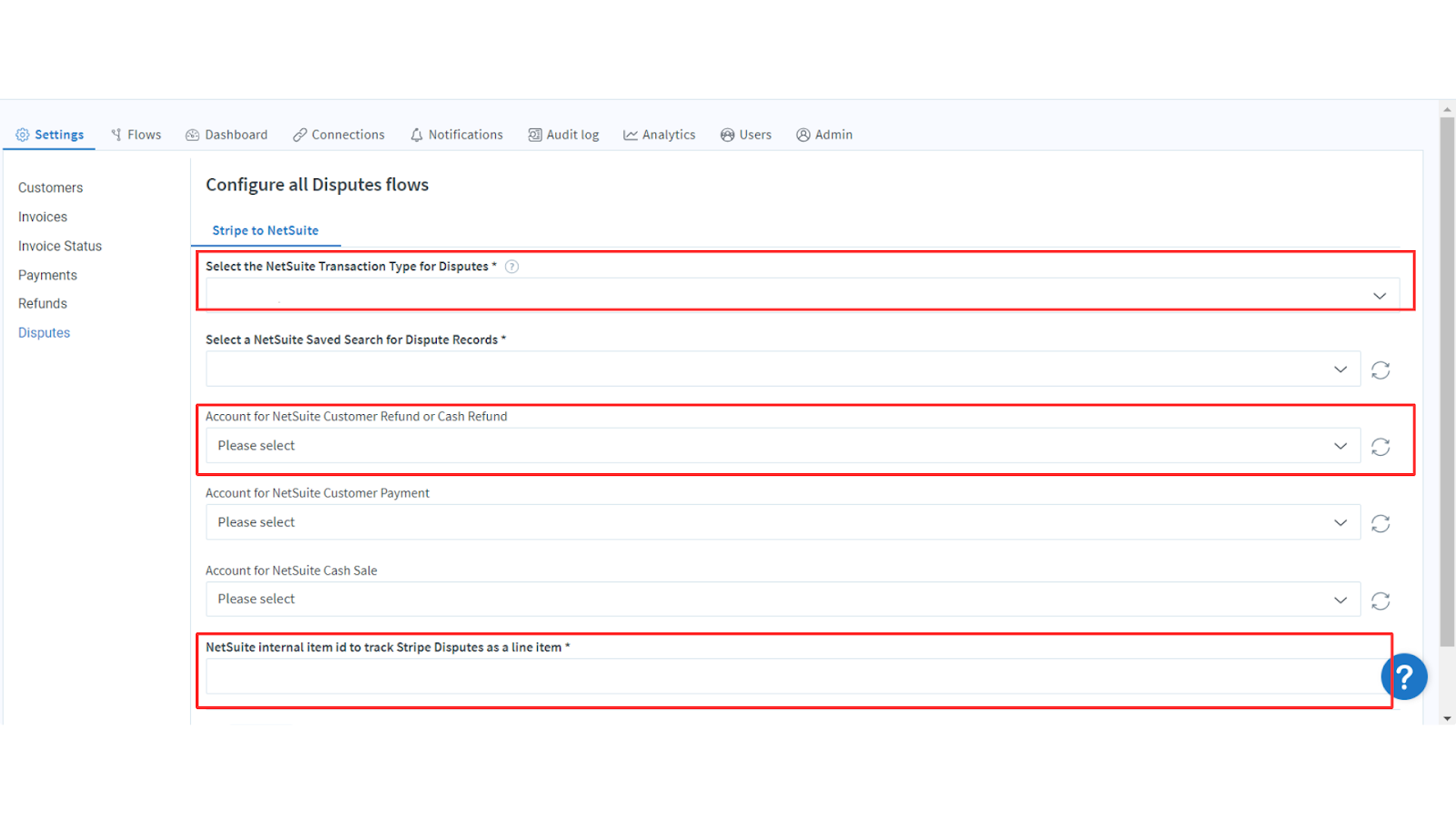The image size is (1456, 819).
Task: Open Refunds settings in sidebar
Action: click(x=43, y=304)
